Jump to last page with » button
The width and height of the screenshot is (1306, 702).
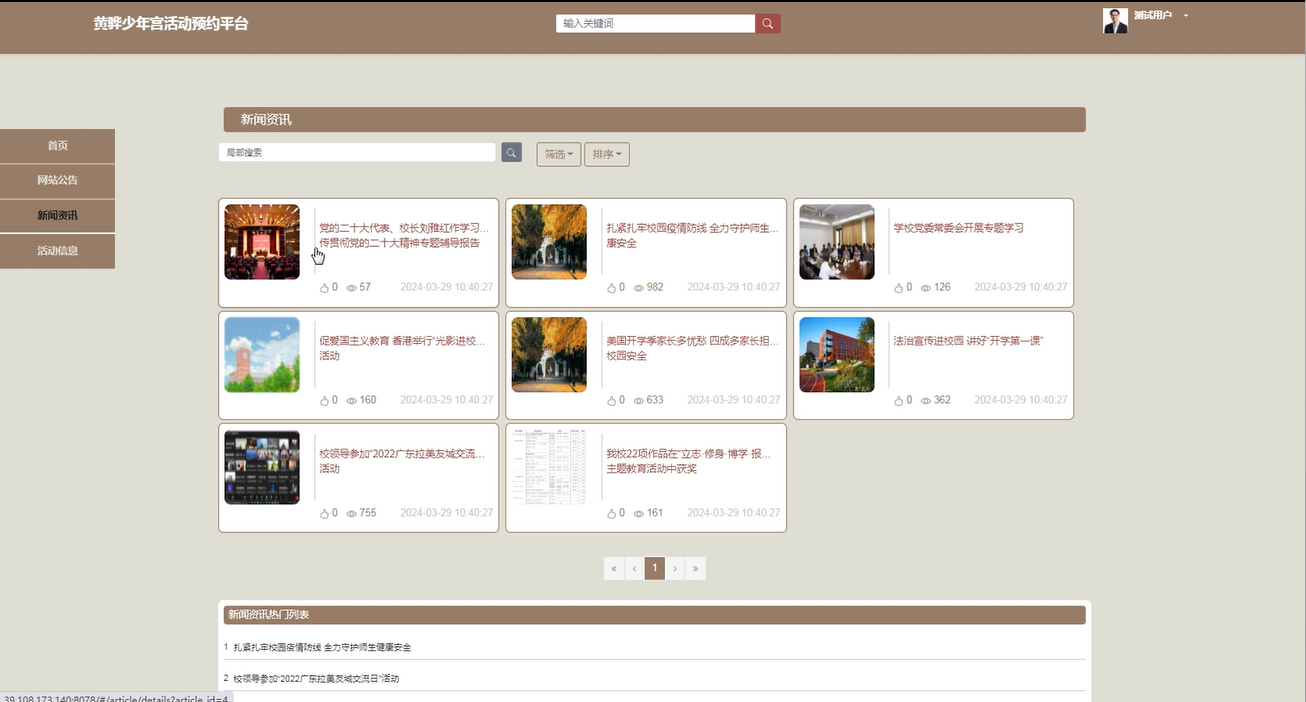click(x=696, y=568)
